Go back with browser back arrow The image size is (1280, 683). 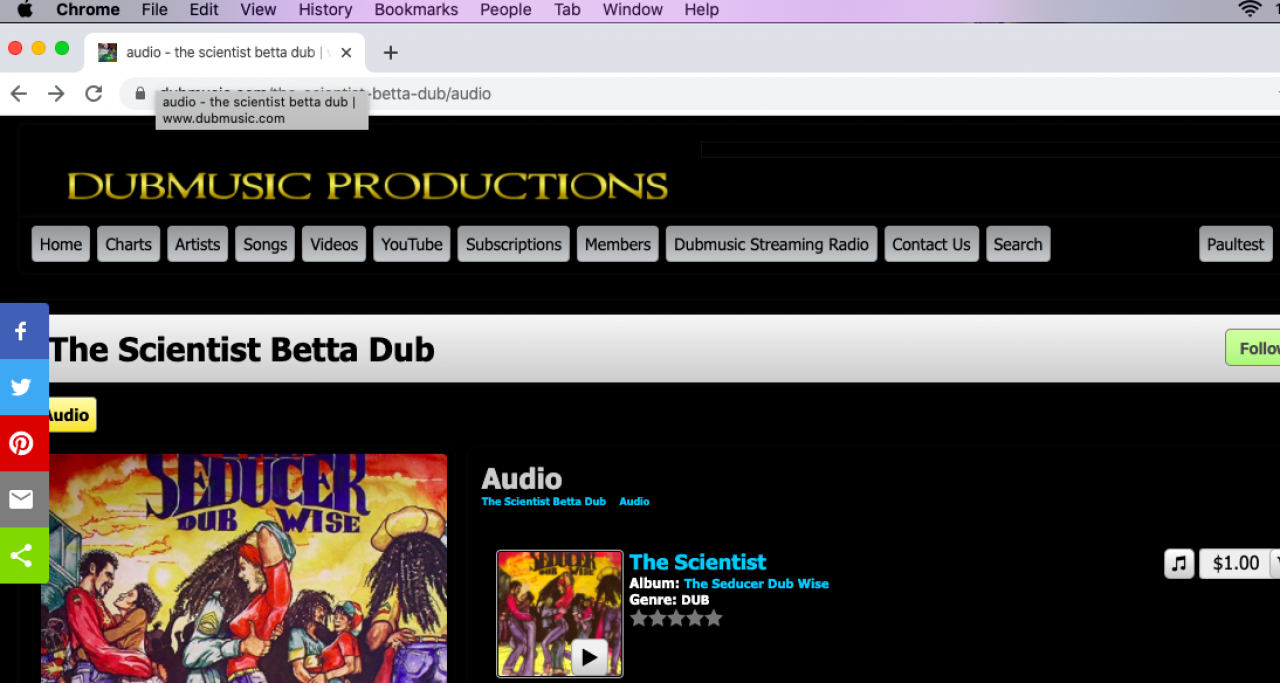(19, 93)
